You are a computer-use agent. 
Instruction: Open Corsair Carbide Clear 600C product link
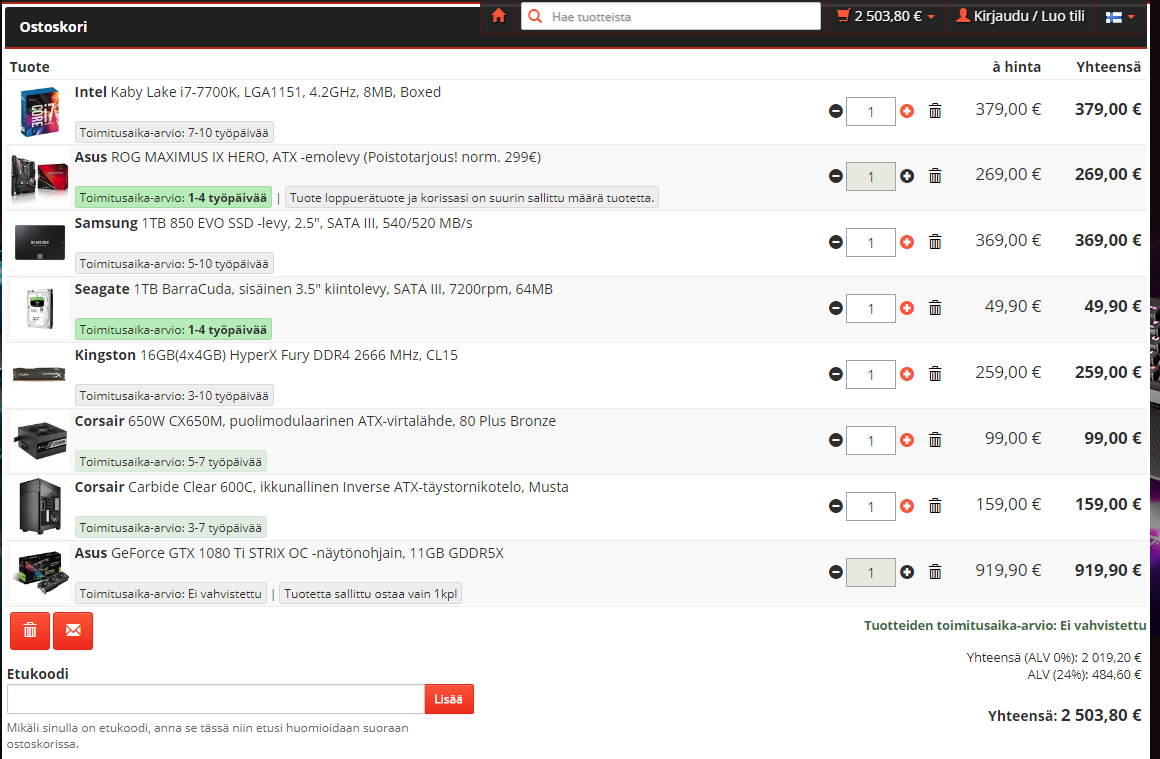322,487
